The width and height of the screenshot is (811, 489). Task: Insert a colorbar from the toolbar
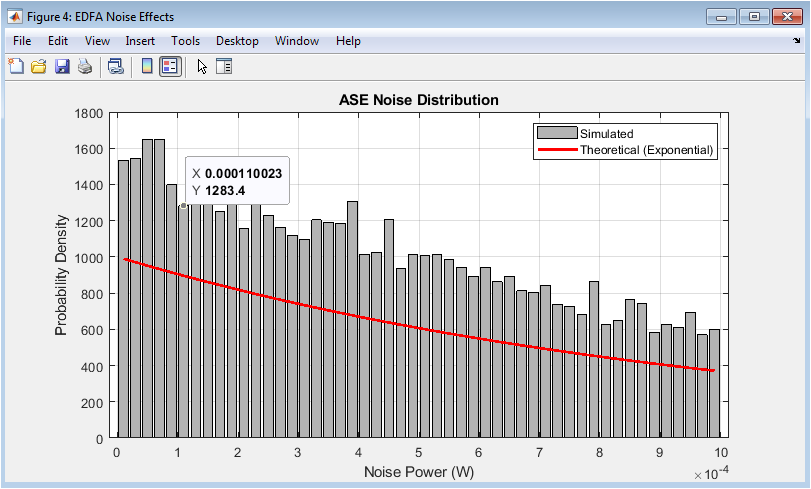point(147,67)
